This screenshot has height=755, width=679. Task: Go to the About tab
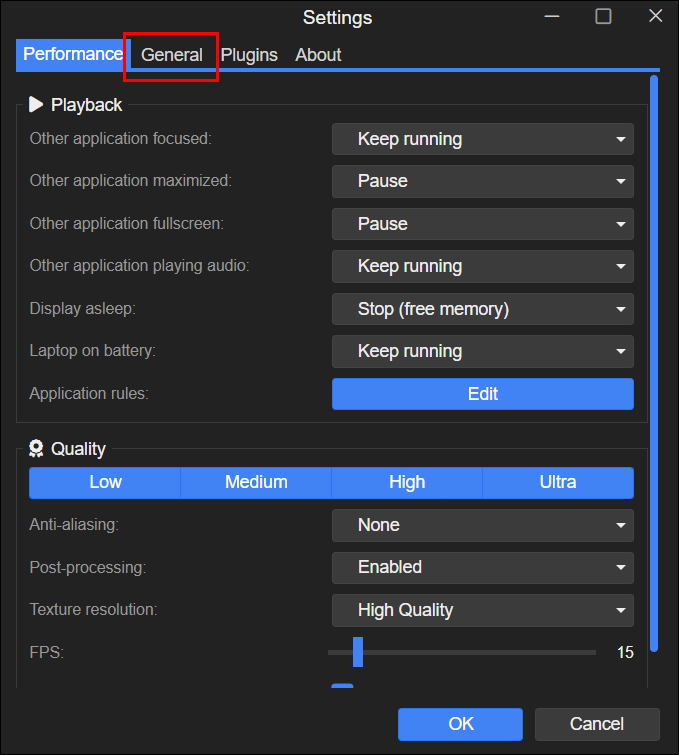[318, 55]
